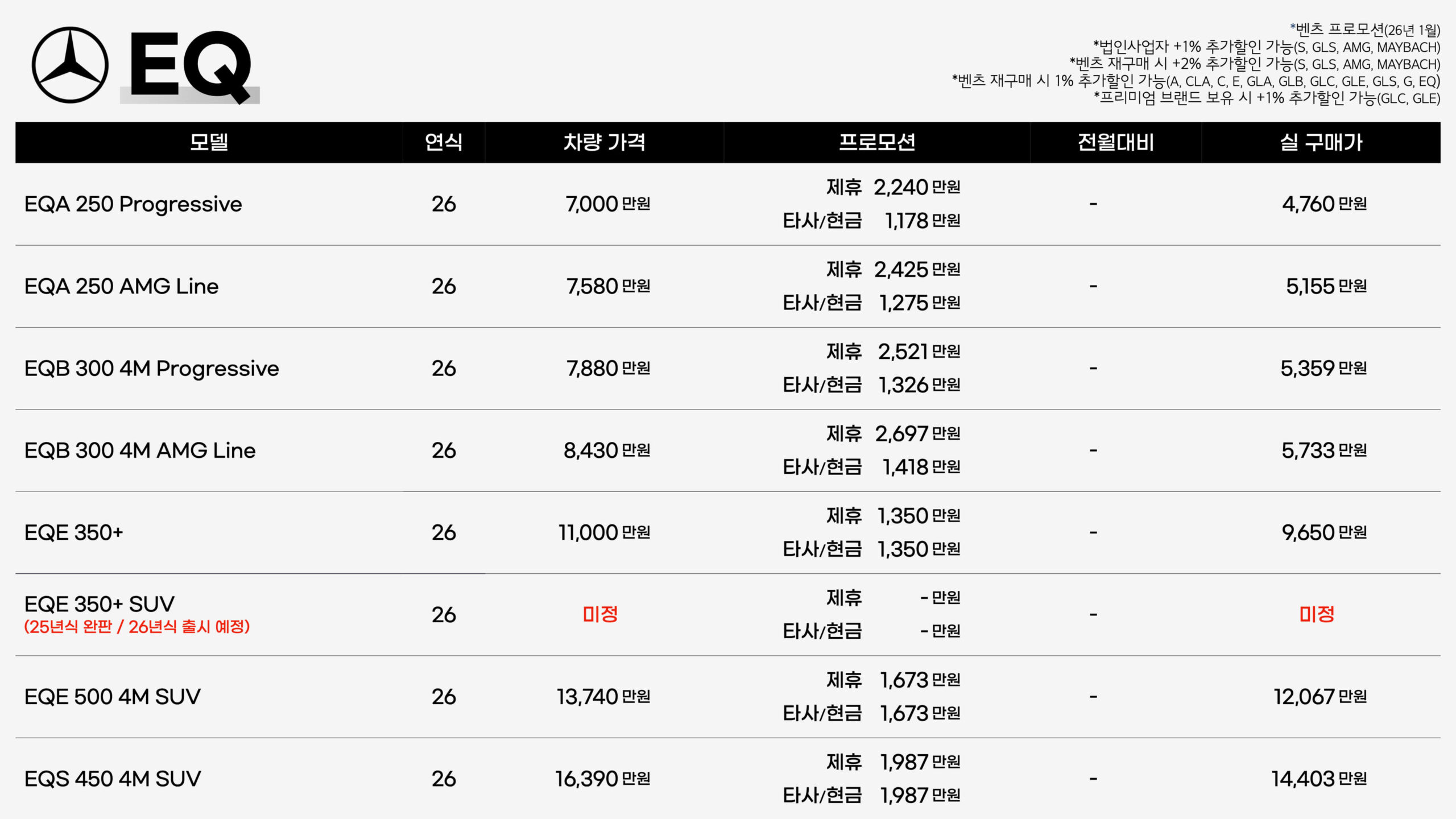This screenshot has width=1456, height=819.
Task: Click the 전월대비 column header
Action: pos(1116,142)
